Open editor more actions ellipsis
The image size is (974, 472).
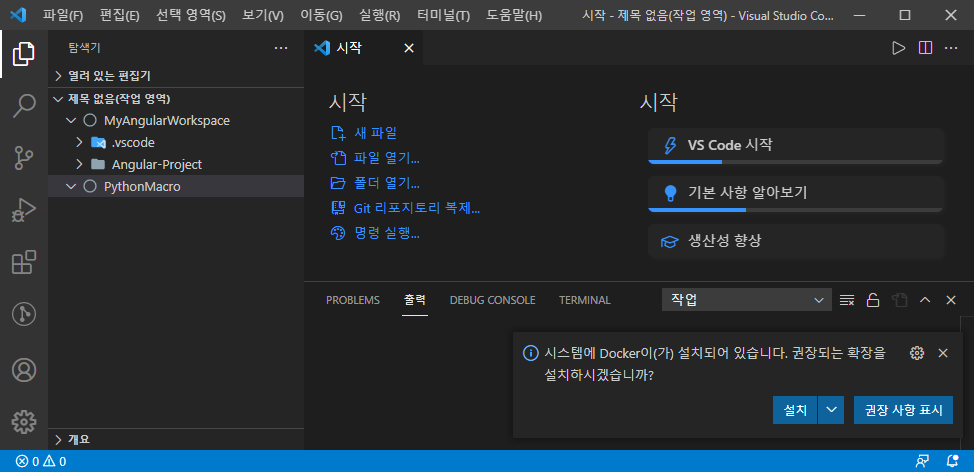[951, 48]
